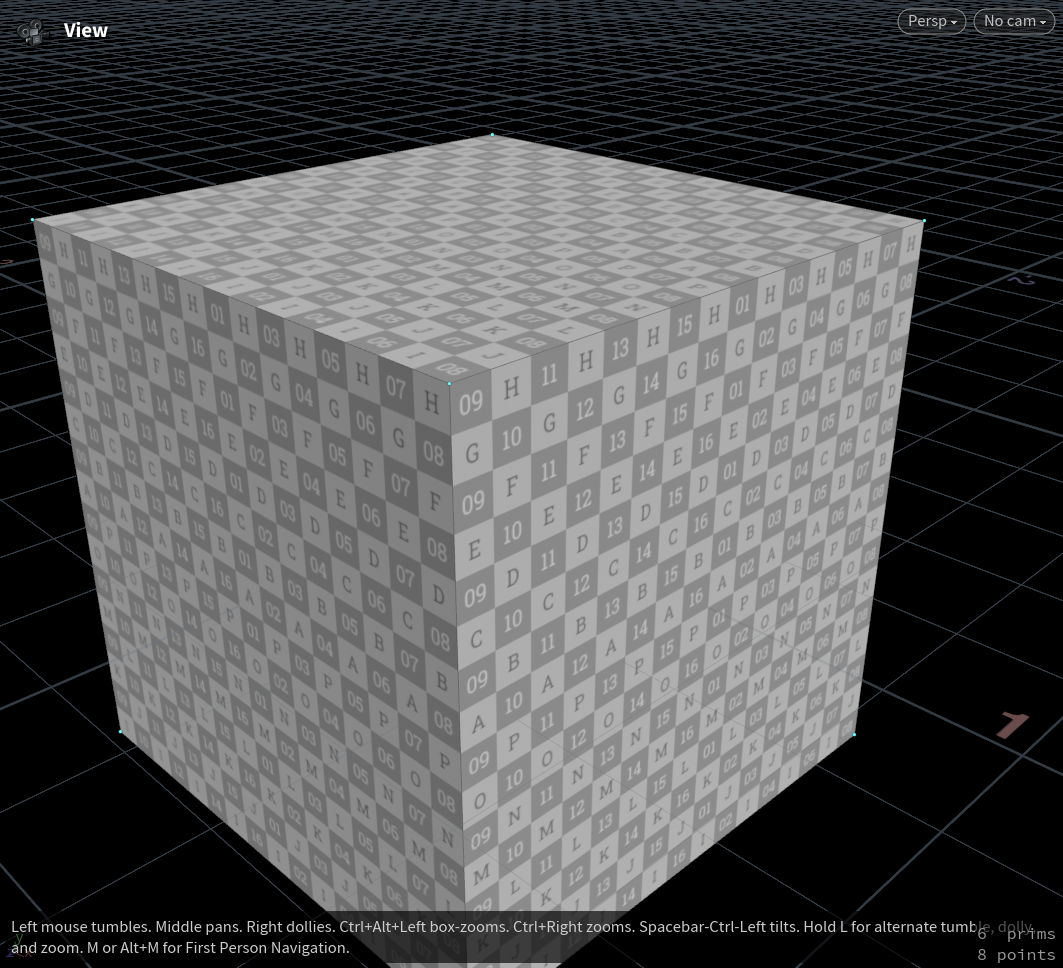
Task: Select the cube's top back corner point
Action: point(492,135)
